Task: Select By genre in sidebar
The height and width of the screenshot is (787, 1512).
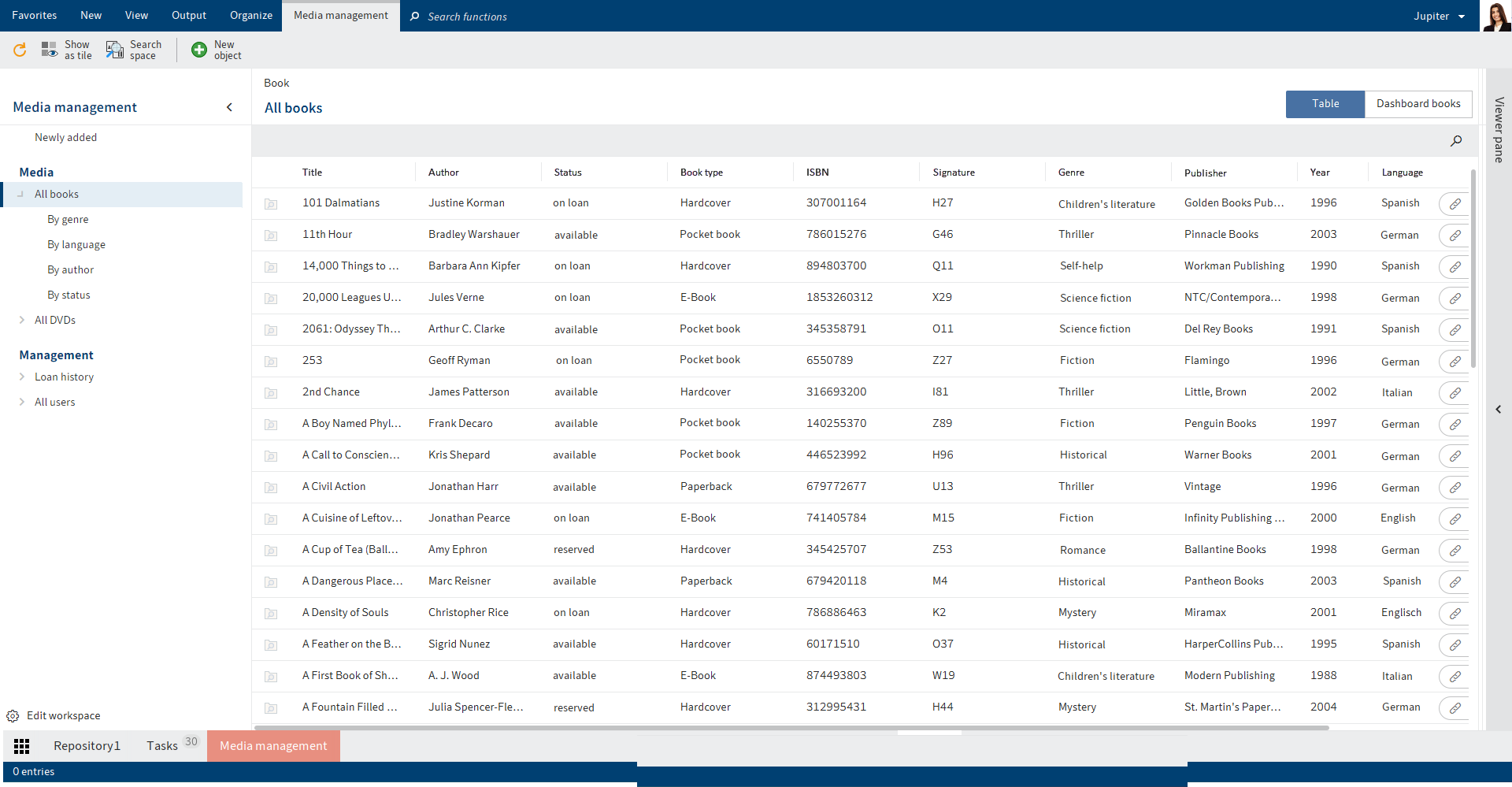Action: pos(68,219)
